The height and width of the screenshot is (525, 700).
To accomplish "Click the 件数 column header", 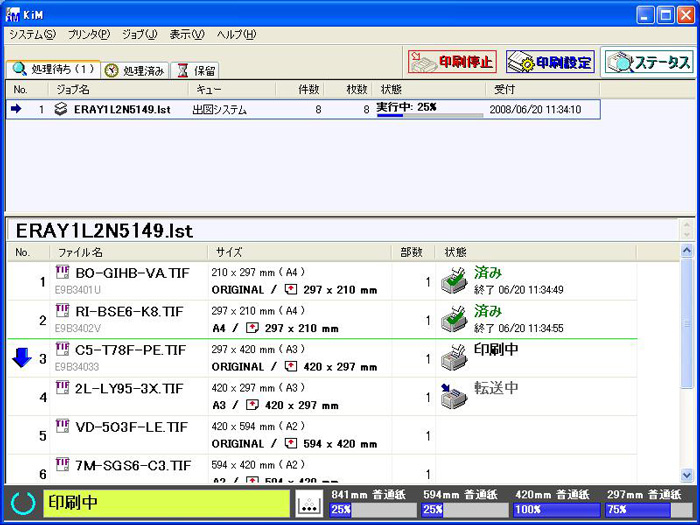I will coord(300,90).
